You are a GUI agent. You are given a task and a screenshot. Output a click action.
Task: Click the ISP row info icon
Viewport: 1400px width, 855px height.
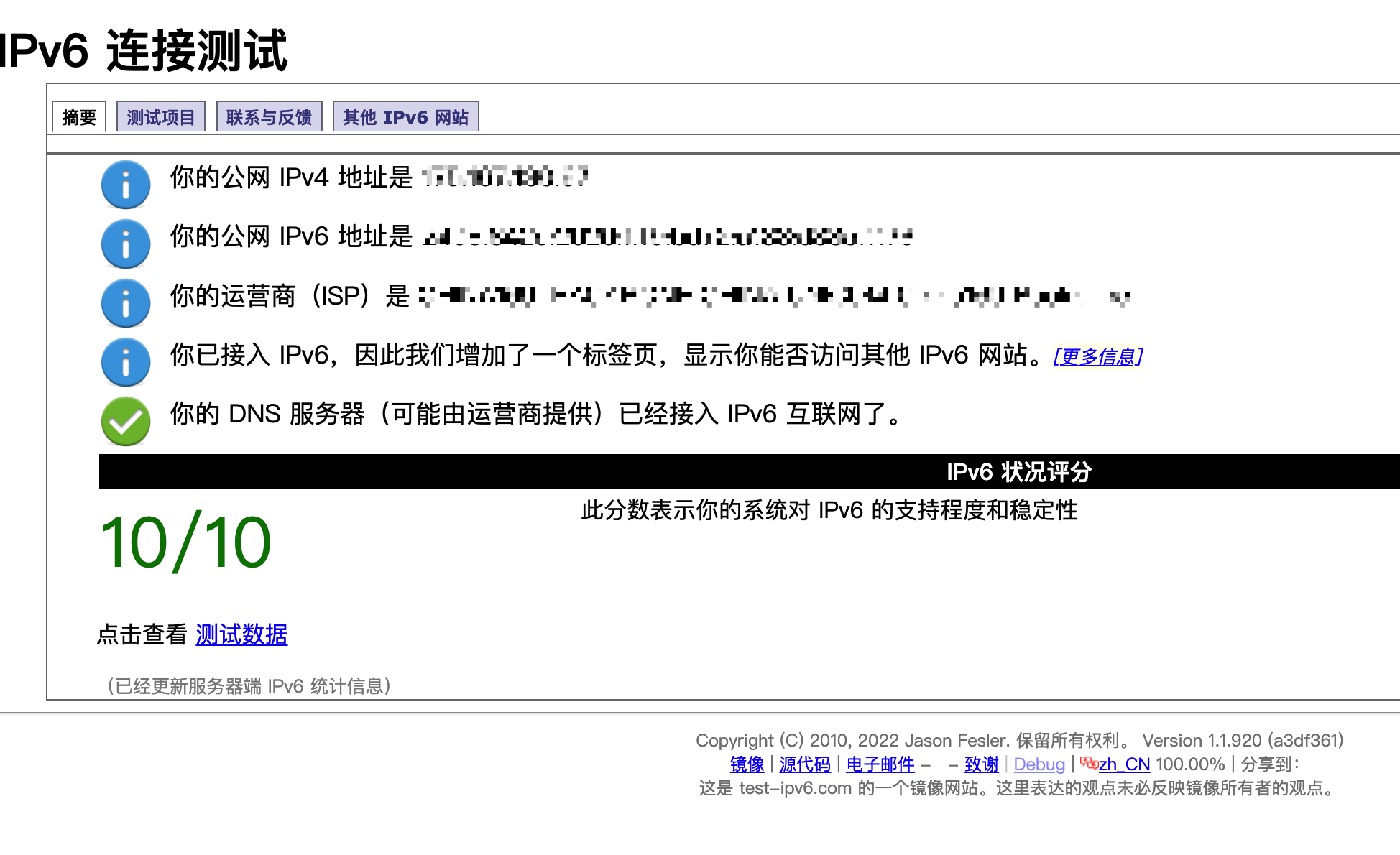pyautogui.click(x=126, y=303)
